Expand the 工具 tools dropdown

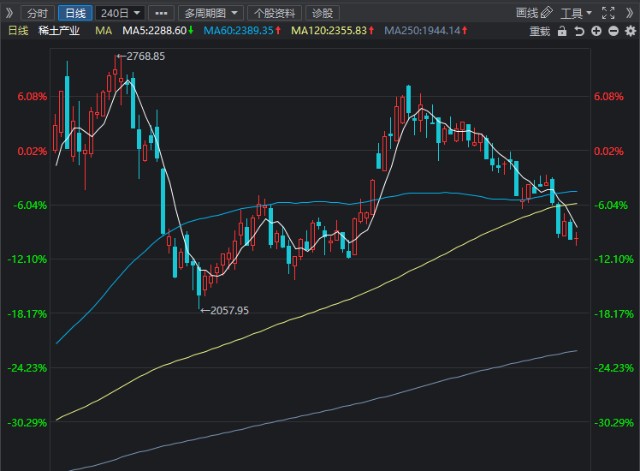(x=576, y=13)
